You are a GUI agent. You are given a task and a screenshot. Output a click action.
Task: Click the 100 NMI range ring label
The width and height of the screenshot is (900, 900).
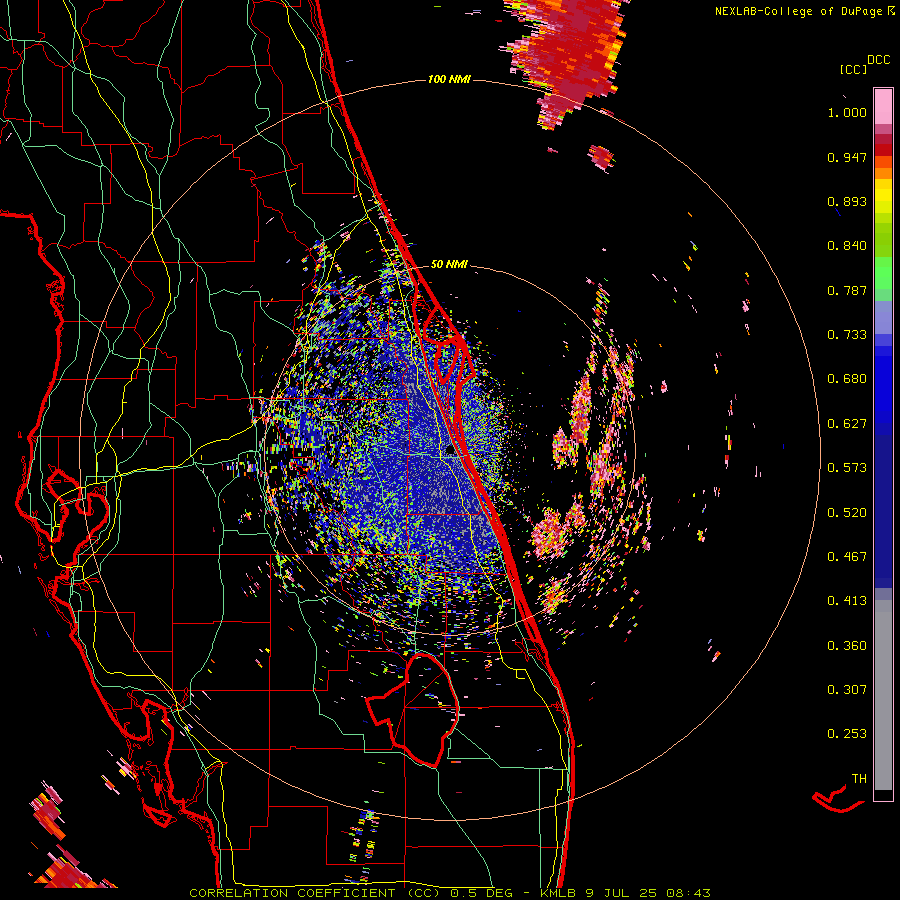coord(449,79)
